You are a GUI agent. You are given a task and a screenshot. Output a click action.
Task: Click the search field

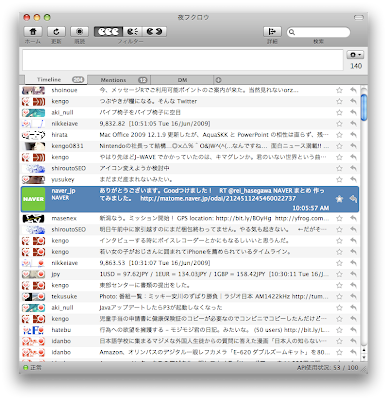coord(318,32)
